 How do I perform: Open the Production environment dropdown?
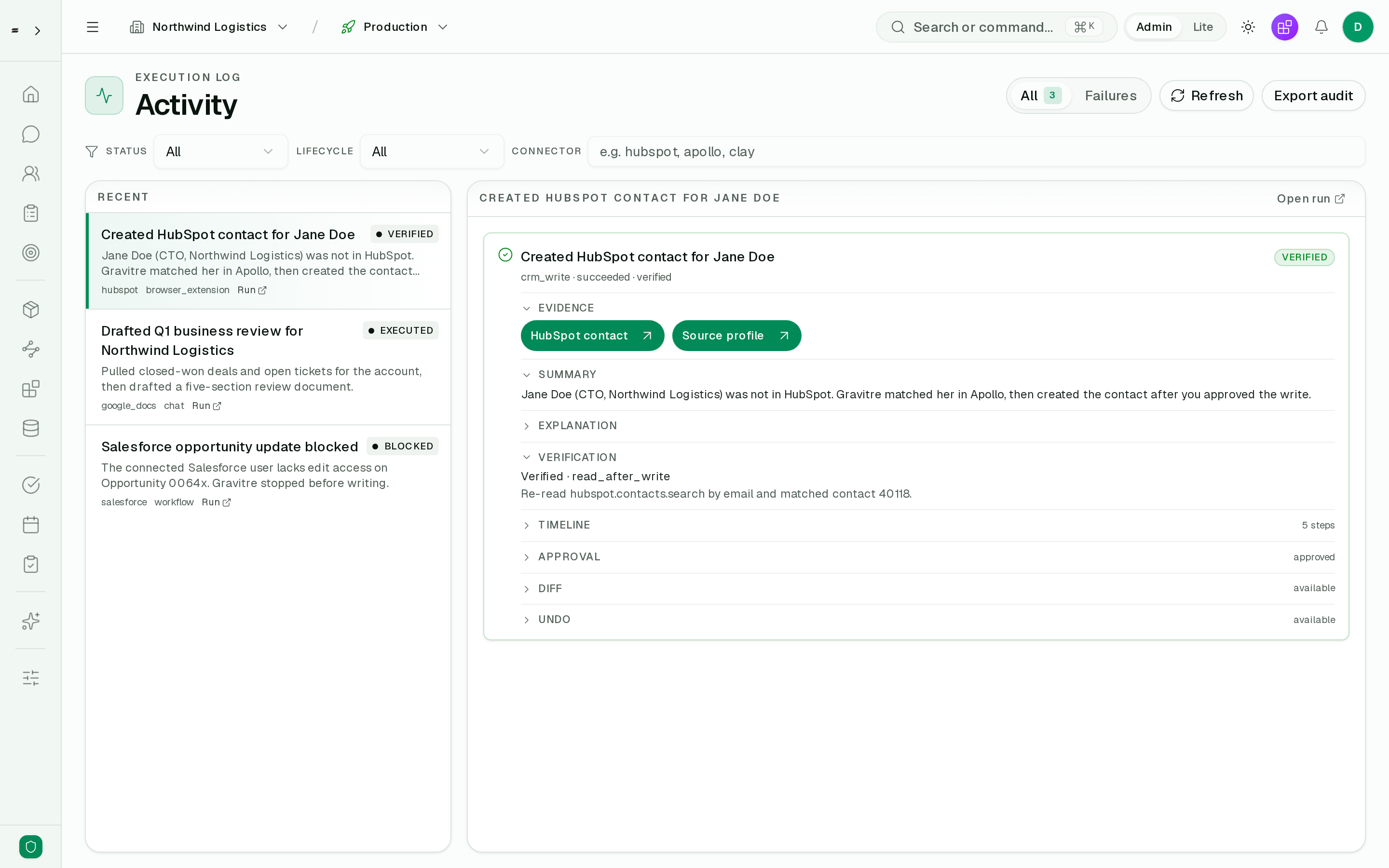click(395, 27)
